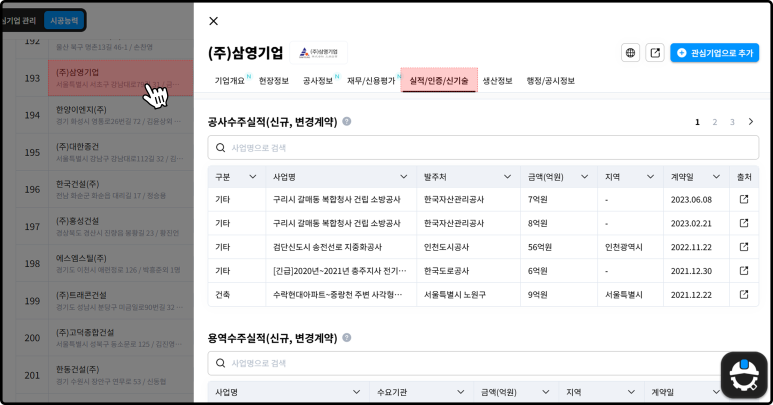Open source link for 2022.11.22 contract row
773x405 pixels.
(x=744, y=246)
